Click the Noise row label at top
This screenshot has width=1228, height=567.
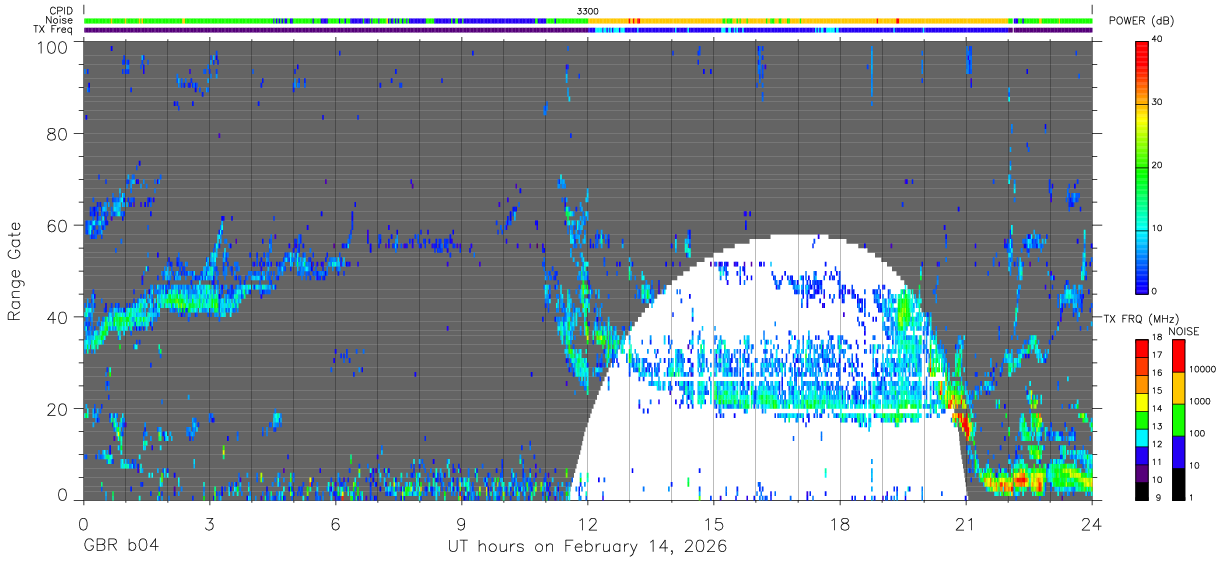[60, 20]
